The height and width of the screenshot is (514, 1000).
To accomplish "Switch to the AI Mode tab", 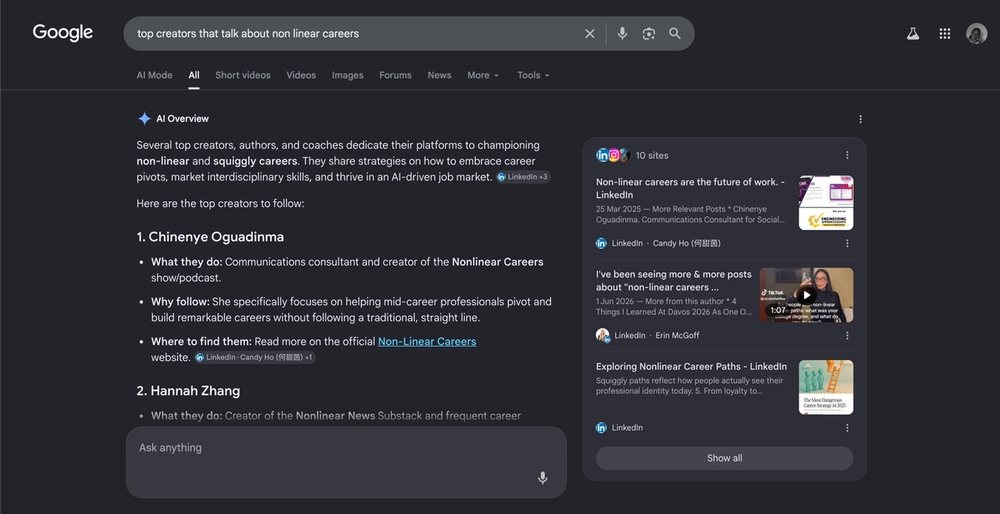I will (x=154, y=75).
